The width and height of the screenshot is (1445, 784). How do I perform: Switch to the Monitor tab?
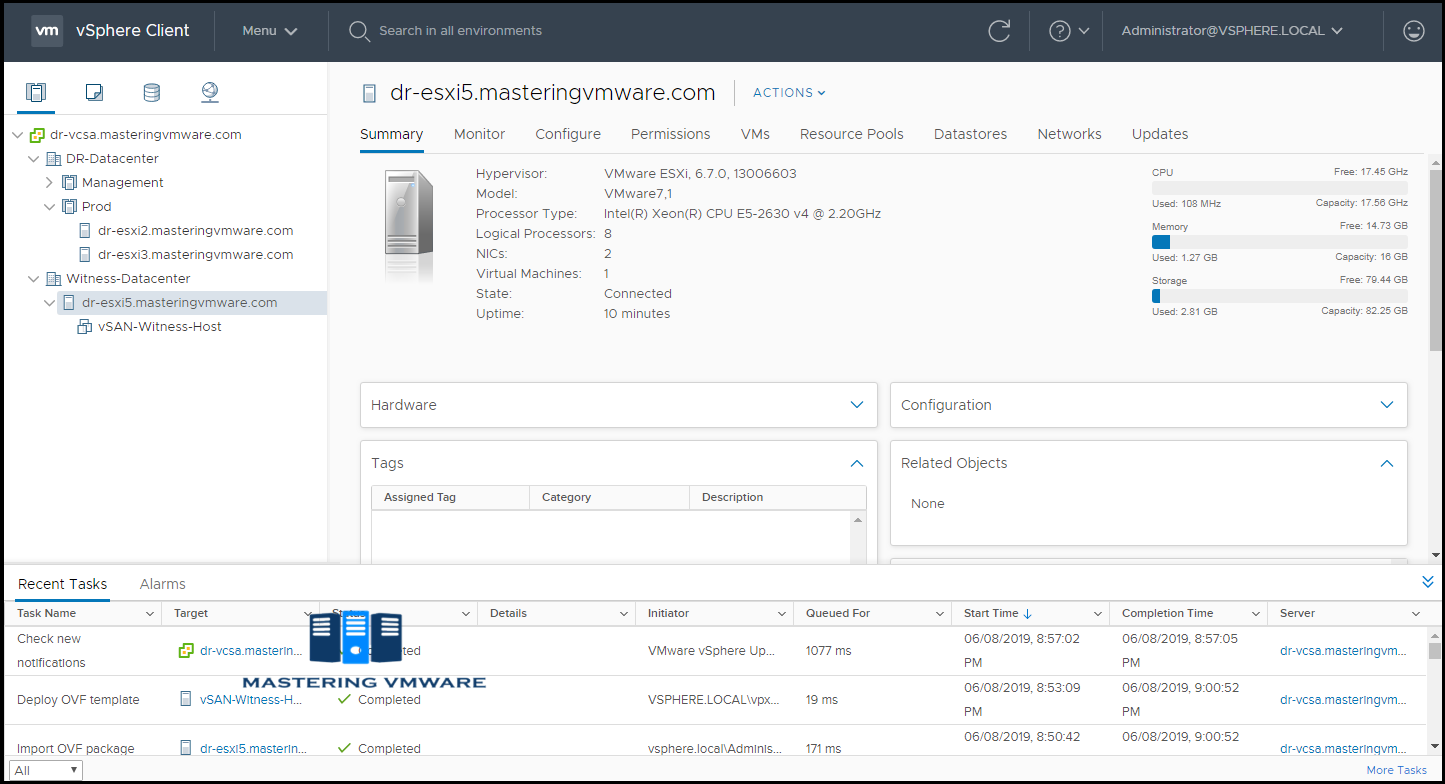coord(479,134)
